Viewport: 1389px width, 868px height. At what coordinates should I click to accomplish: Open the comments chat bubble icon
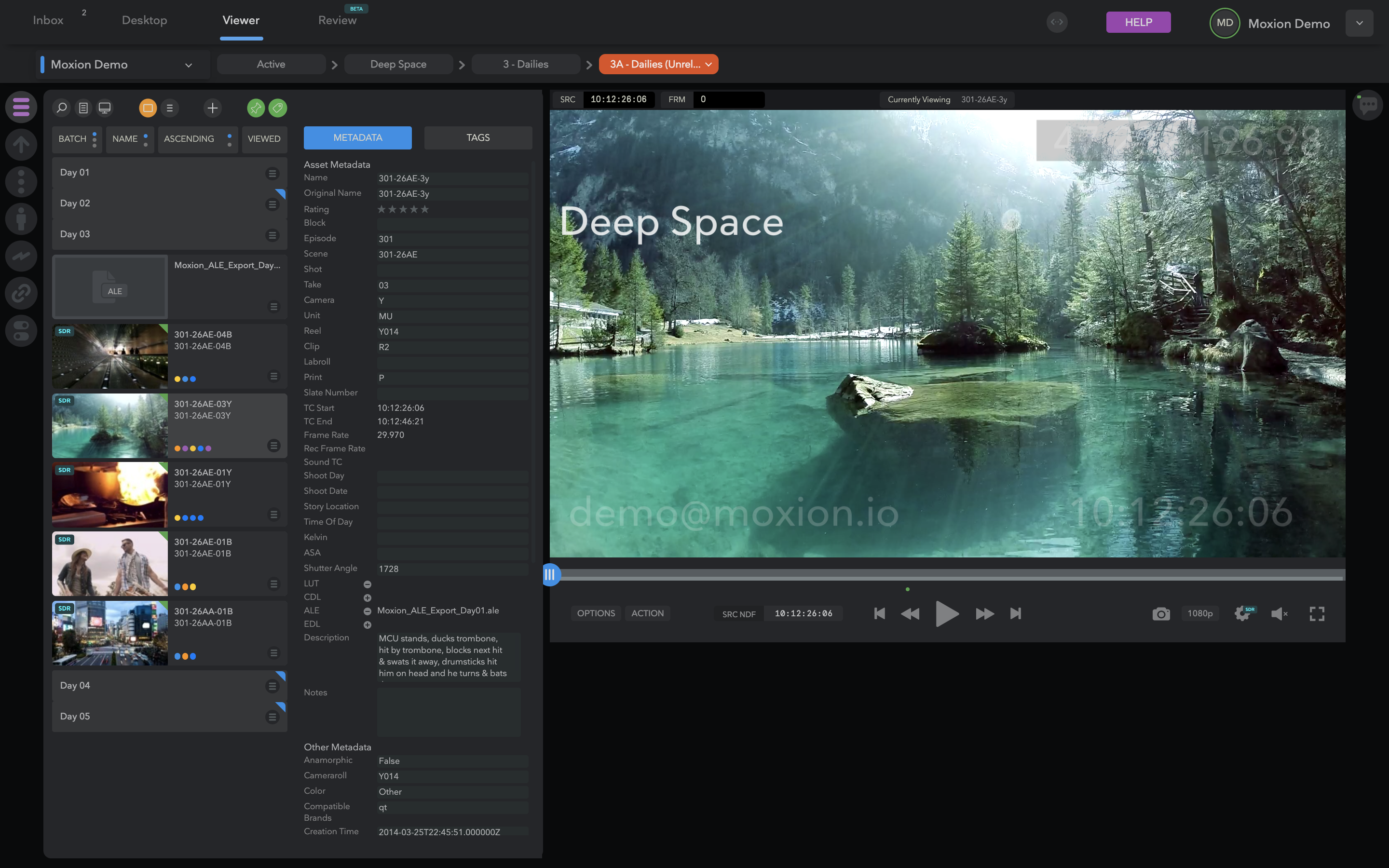(1368, 105)
